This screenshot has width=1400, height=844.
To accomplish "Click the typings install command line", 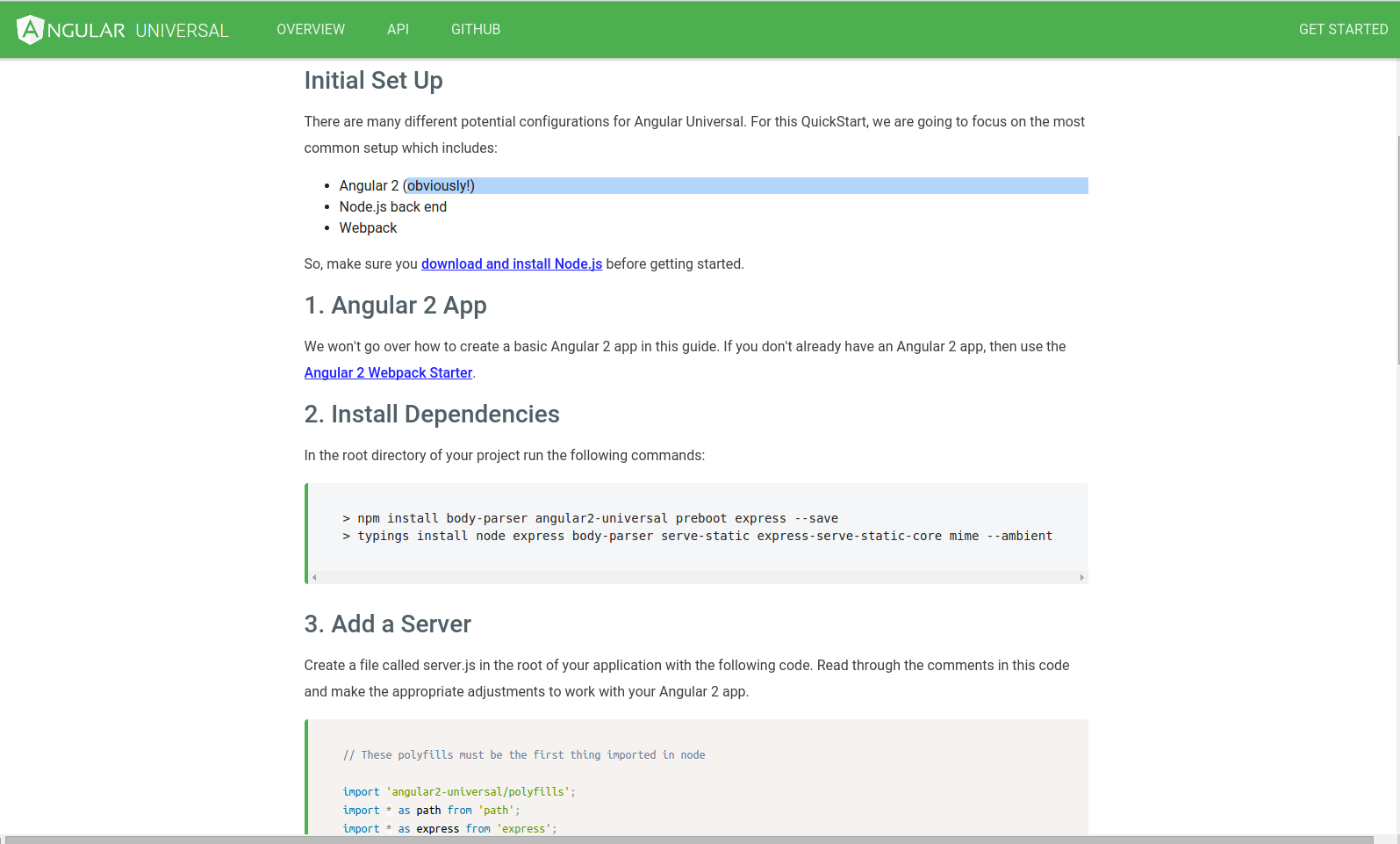I will (697, 537).
